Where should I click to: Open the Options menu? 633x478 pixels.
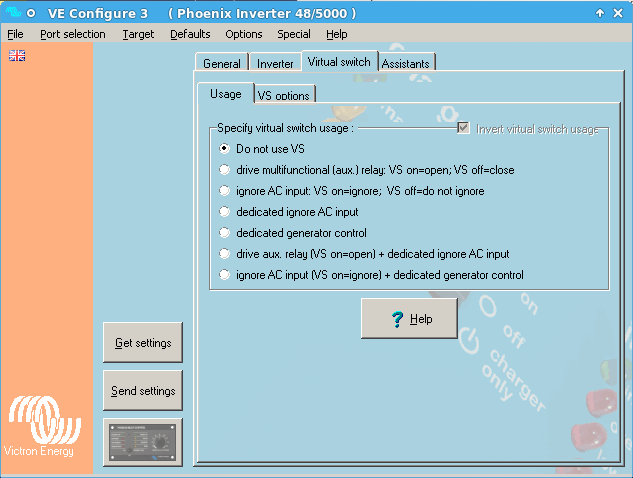[x=244, y=34]
